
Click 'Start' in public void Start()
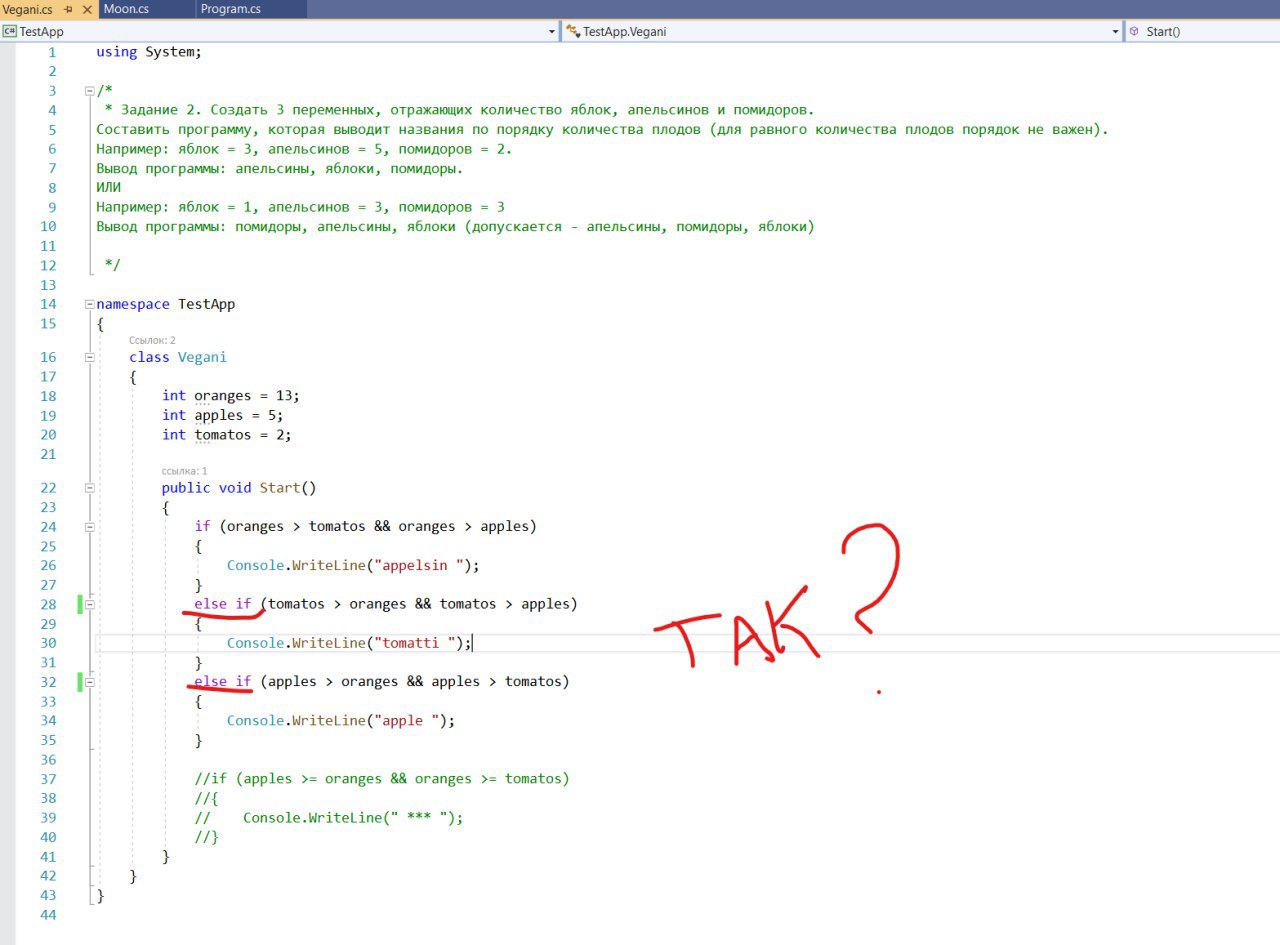click(x=279, y=488)
